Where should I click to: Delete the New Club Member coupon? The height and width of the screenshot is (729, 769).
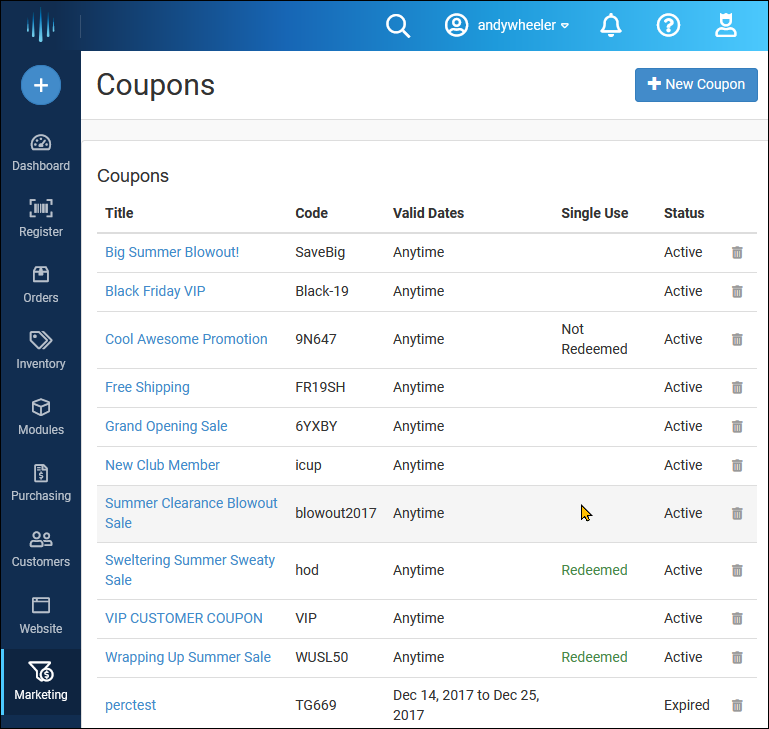coord(737,466)
